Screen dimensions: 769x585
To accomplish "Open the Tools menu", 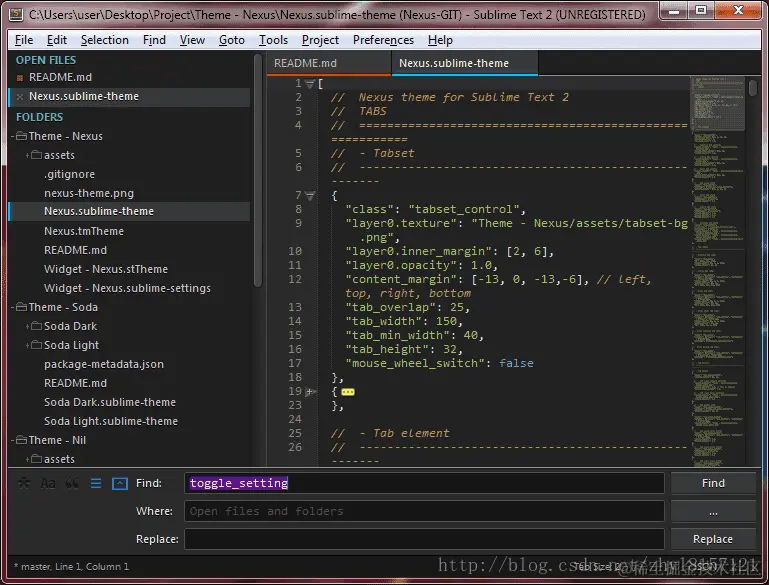I will tap(273, 40).
